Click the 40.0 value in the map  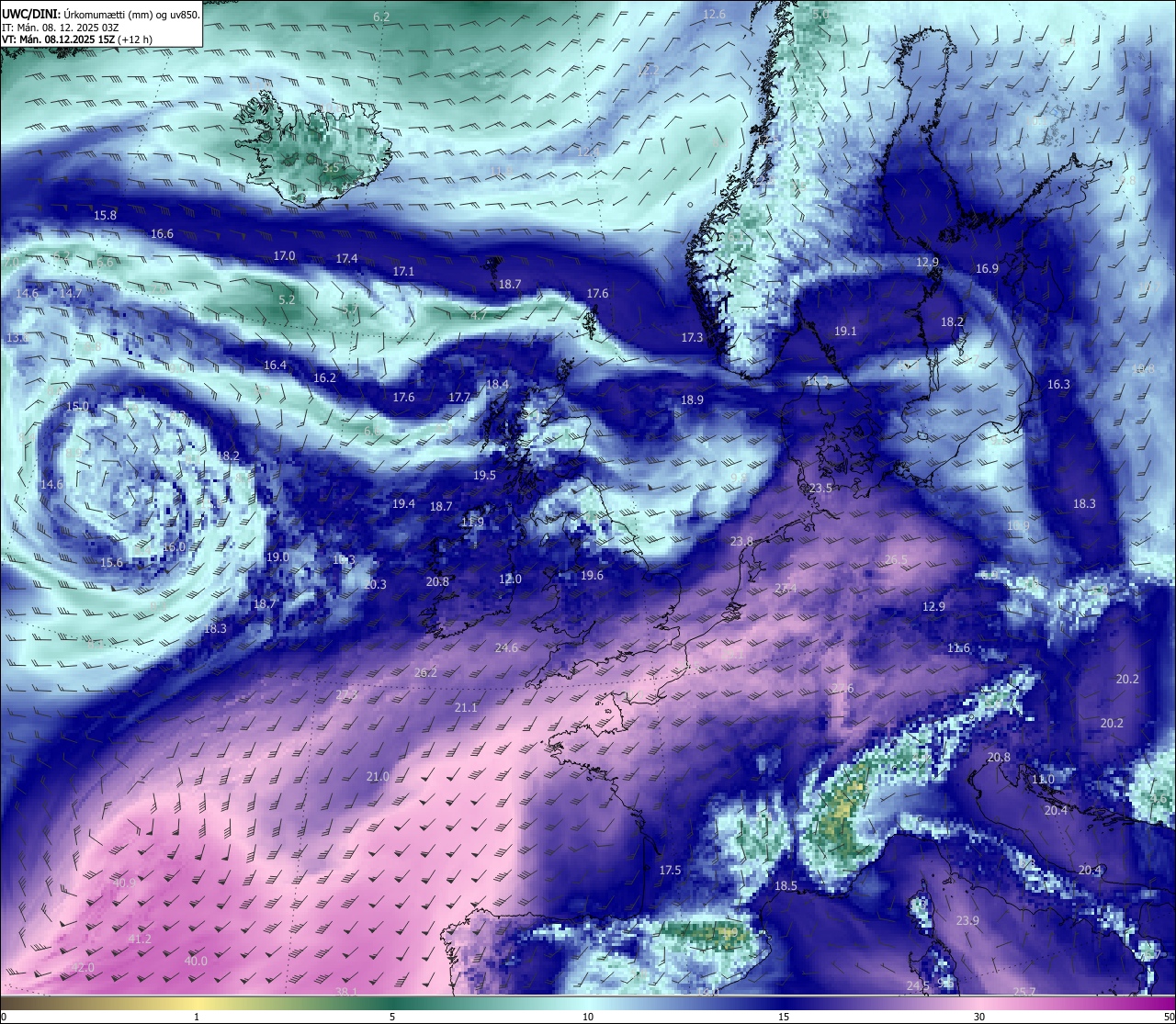coord(196,961)
